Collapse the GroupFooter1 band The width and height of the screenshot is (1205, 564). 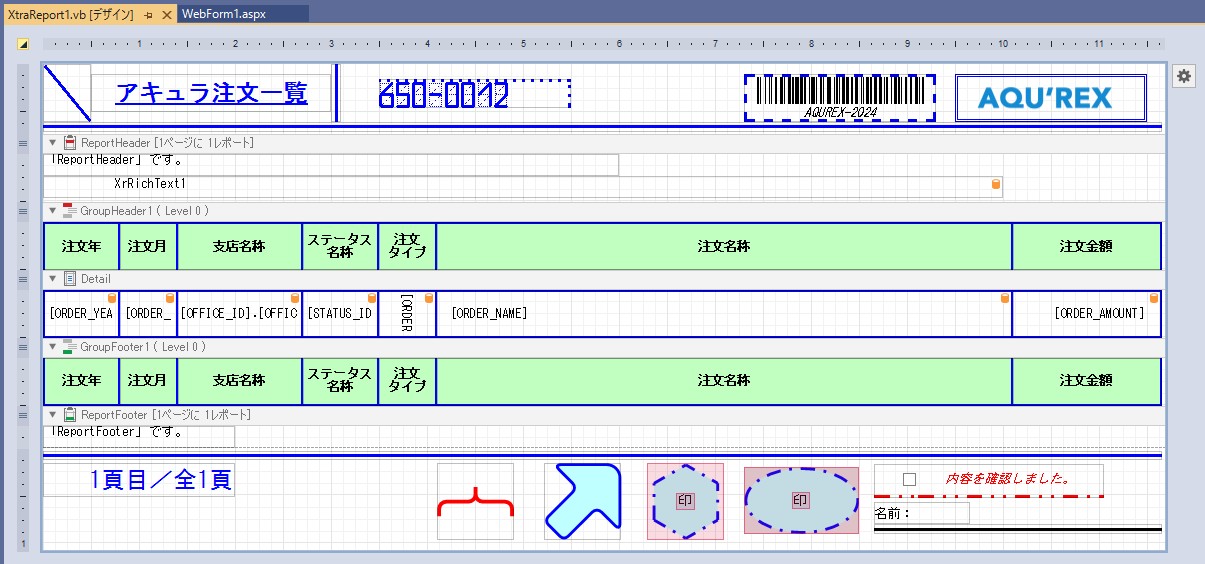53,347
